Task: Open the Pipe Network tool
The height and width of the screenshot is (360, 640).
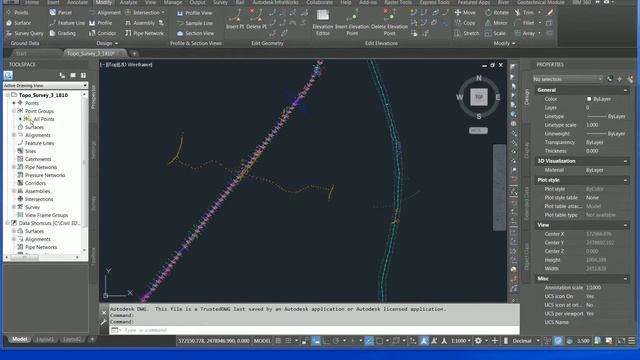Action: tap(144, 33)
